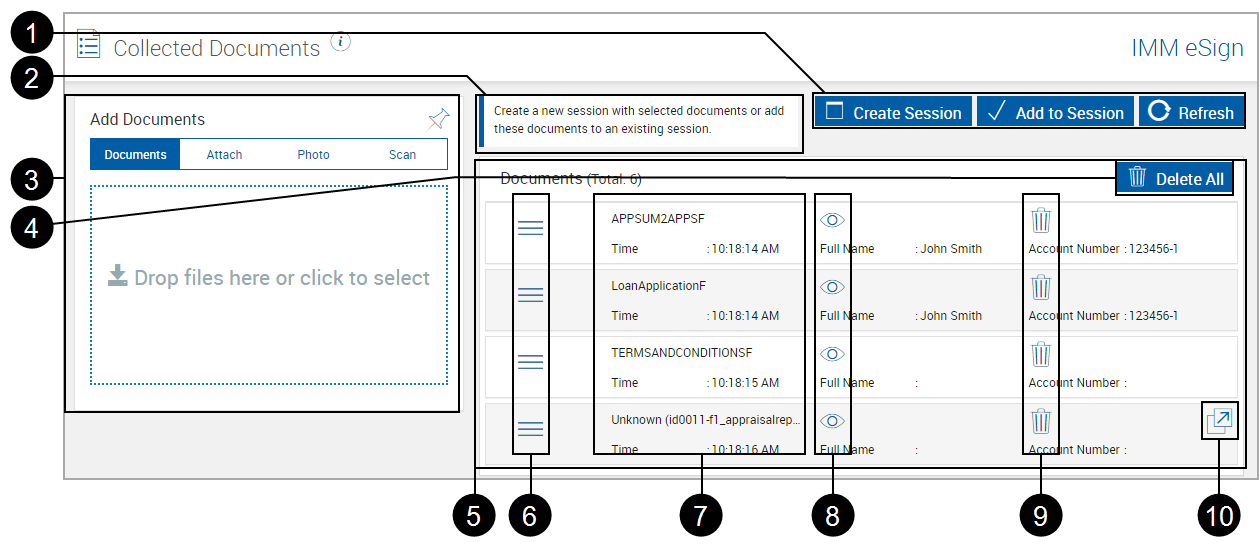Click John Smith in APPSUM2APPSF row
The image size is (1259, 548).
[951, 249]
